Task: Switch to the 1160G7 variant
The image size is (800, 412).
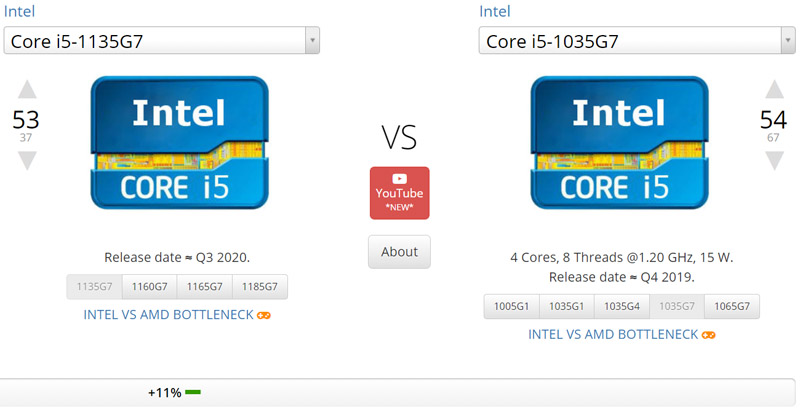Action: (149, 287)
